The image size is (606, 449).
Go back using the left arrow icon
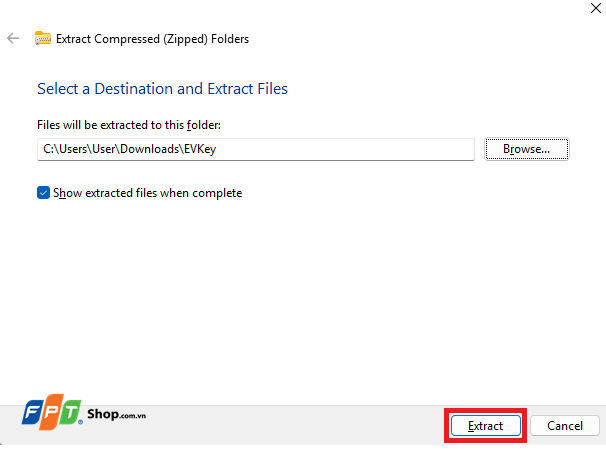pos(13,38)
